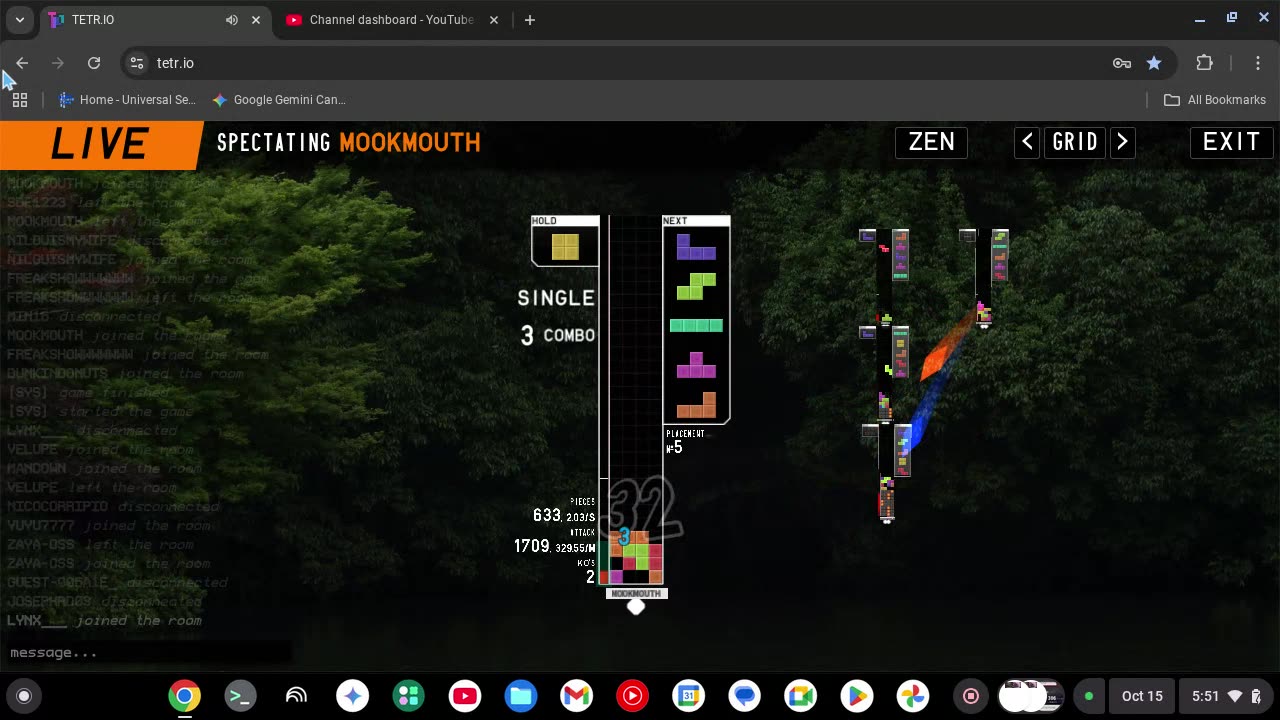Open the cast-style app icon on shelf
Viewport: 1280px width, 720px height.
point(296,696)
